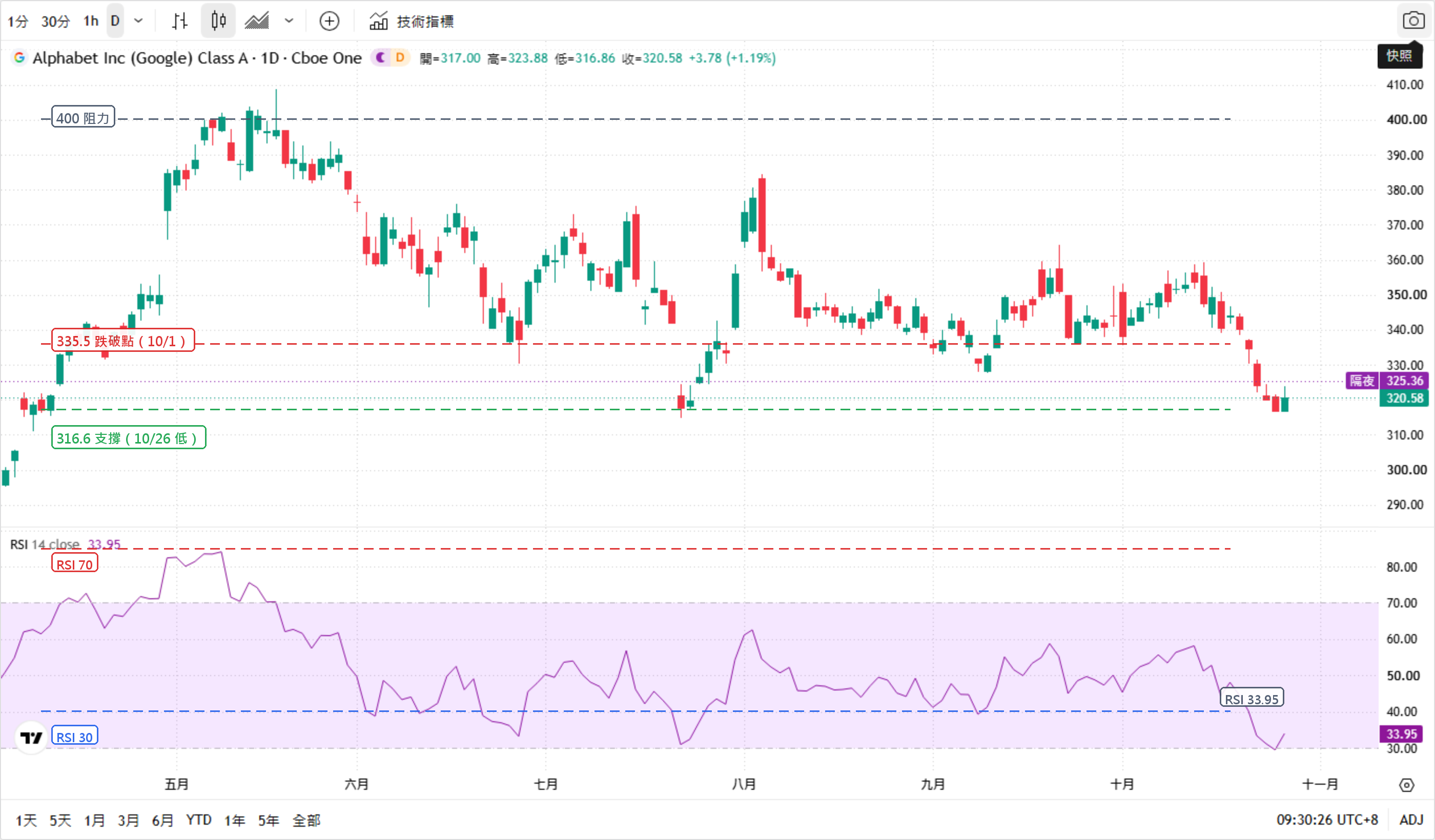Choose the area chart style icon

pyautogui.click(x=257, y=22)
